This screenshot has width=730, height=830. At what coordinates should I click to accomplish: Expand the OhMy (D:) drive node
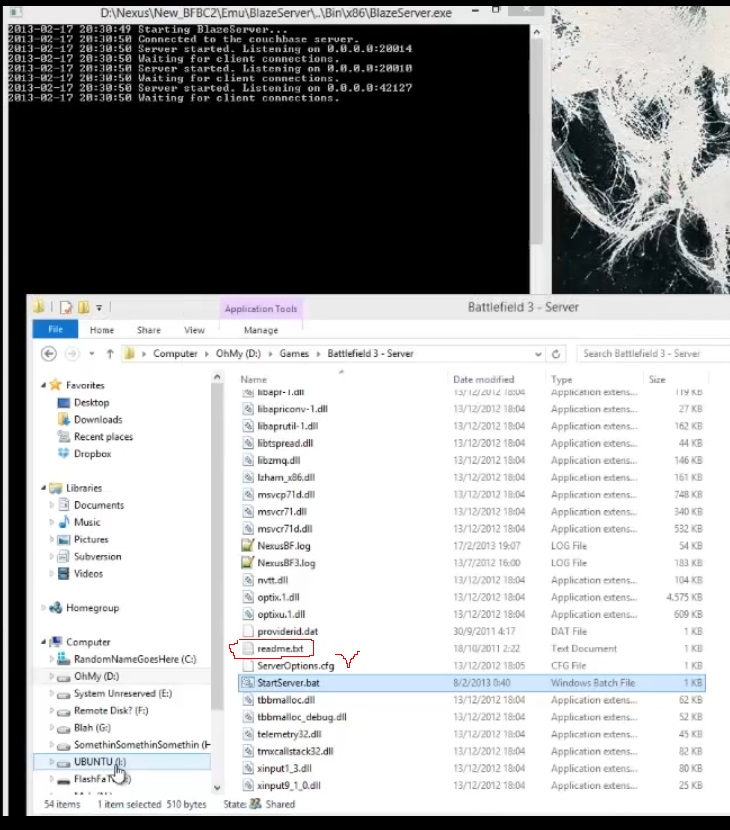pyautogui.click(x=51, y=676)
